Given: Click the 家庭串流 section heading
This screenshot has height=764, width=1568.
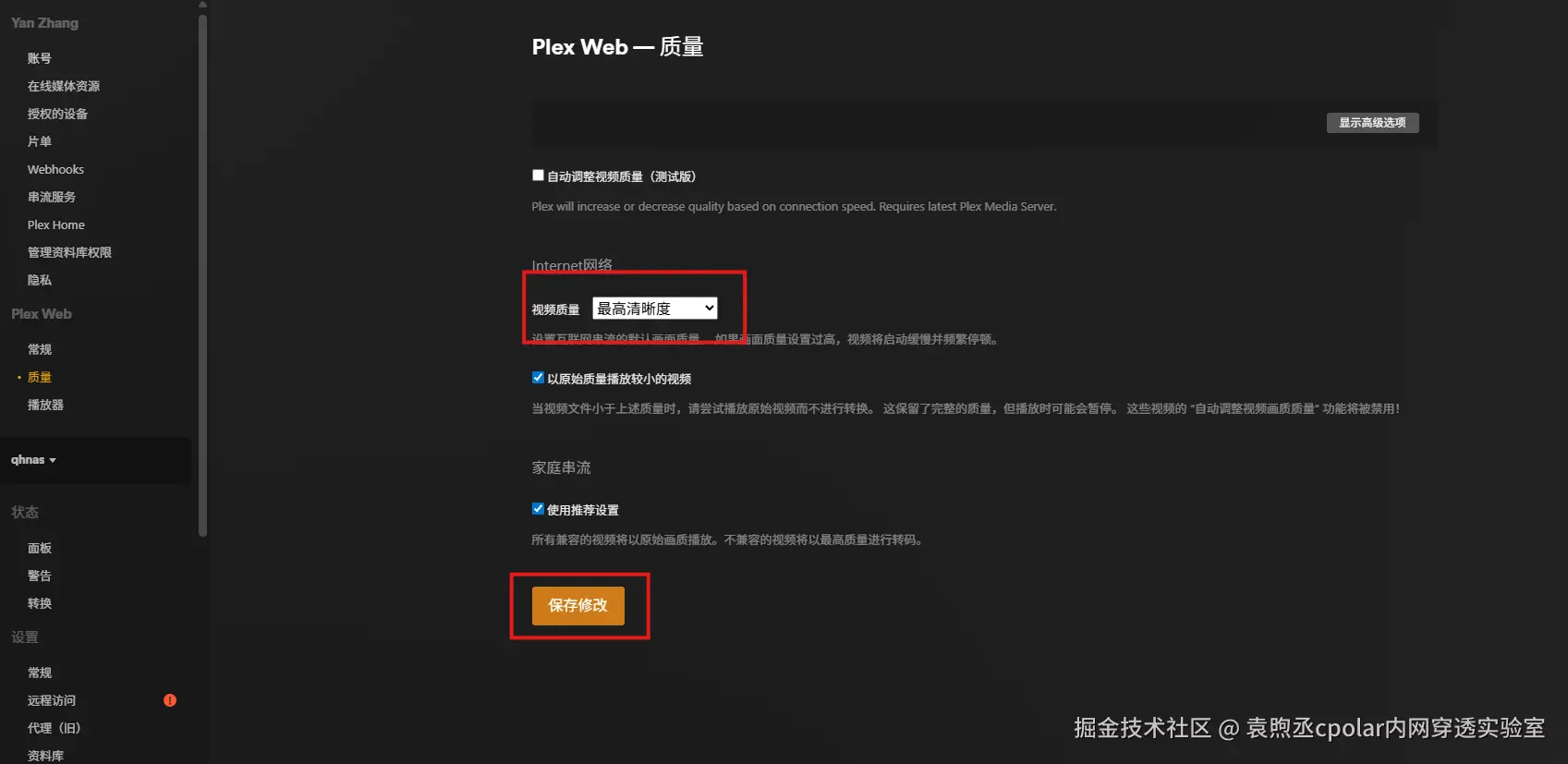Looking at the screenshot, I should [561, 467].
